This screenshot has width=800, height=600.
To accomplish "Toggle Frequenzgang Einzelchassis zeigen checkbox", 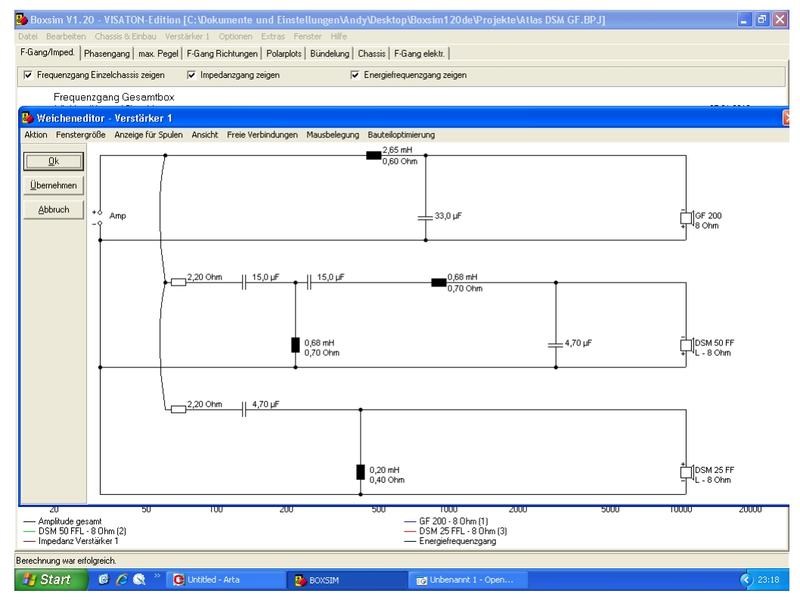I will [28, 75].
